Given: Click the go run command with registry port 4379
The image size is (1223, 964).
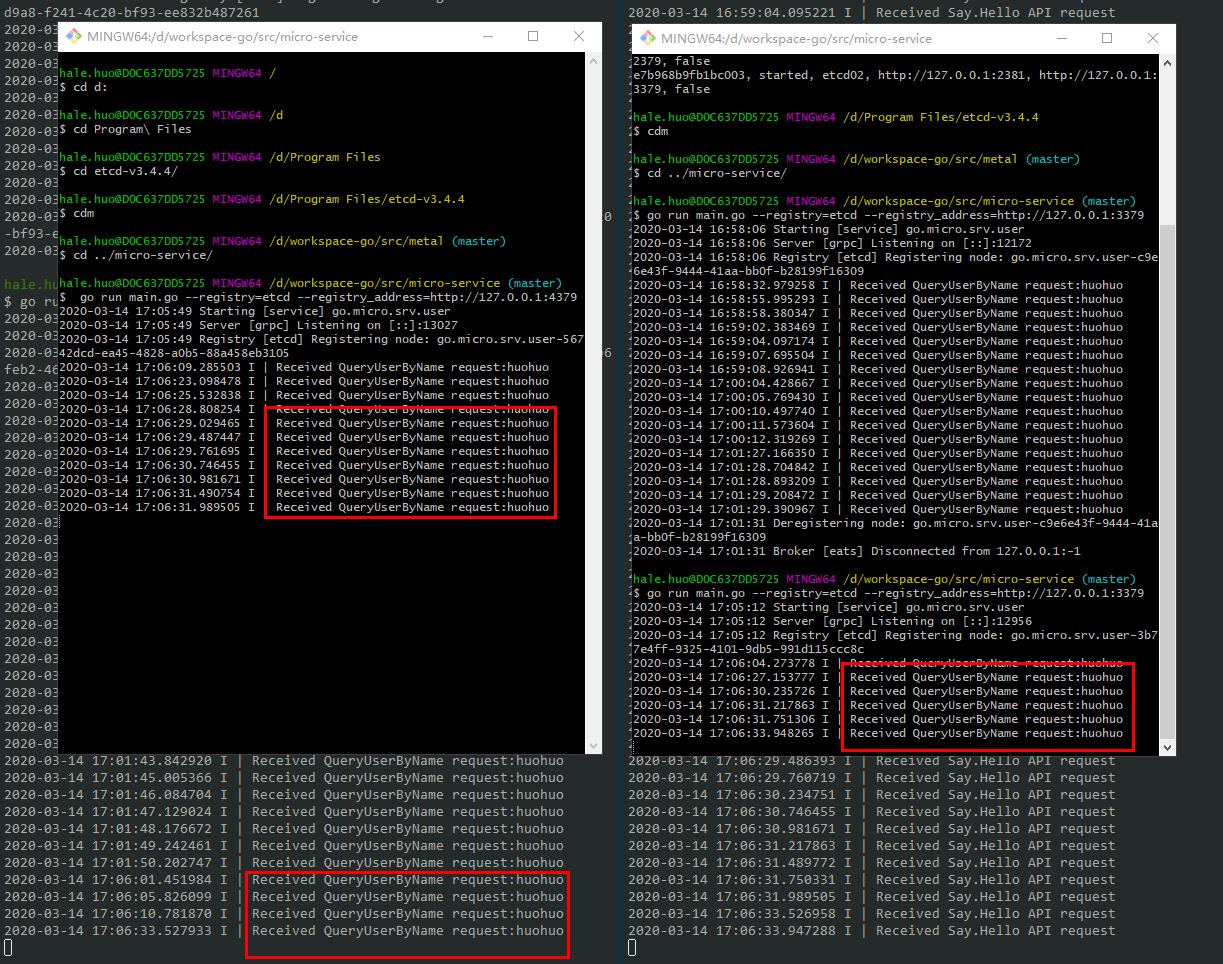Looking at the screenshot, I should 318,297.
